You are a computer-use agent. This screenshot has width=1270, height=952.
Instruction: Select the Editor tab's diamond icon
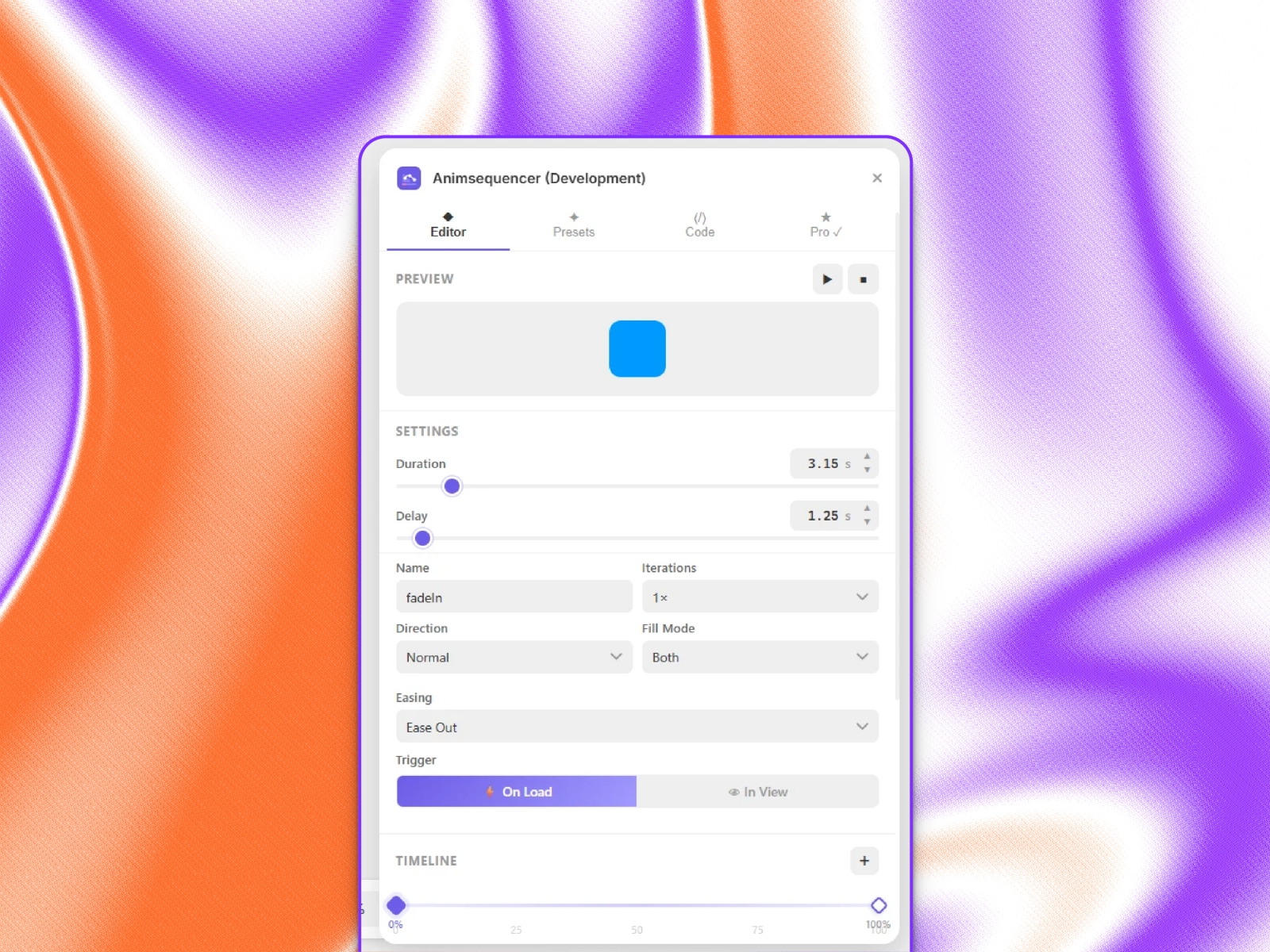tap(448, 216)
